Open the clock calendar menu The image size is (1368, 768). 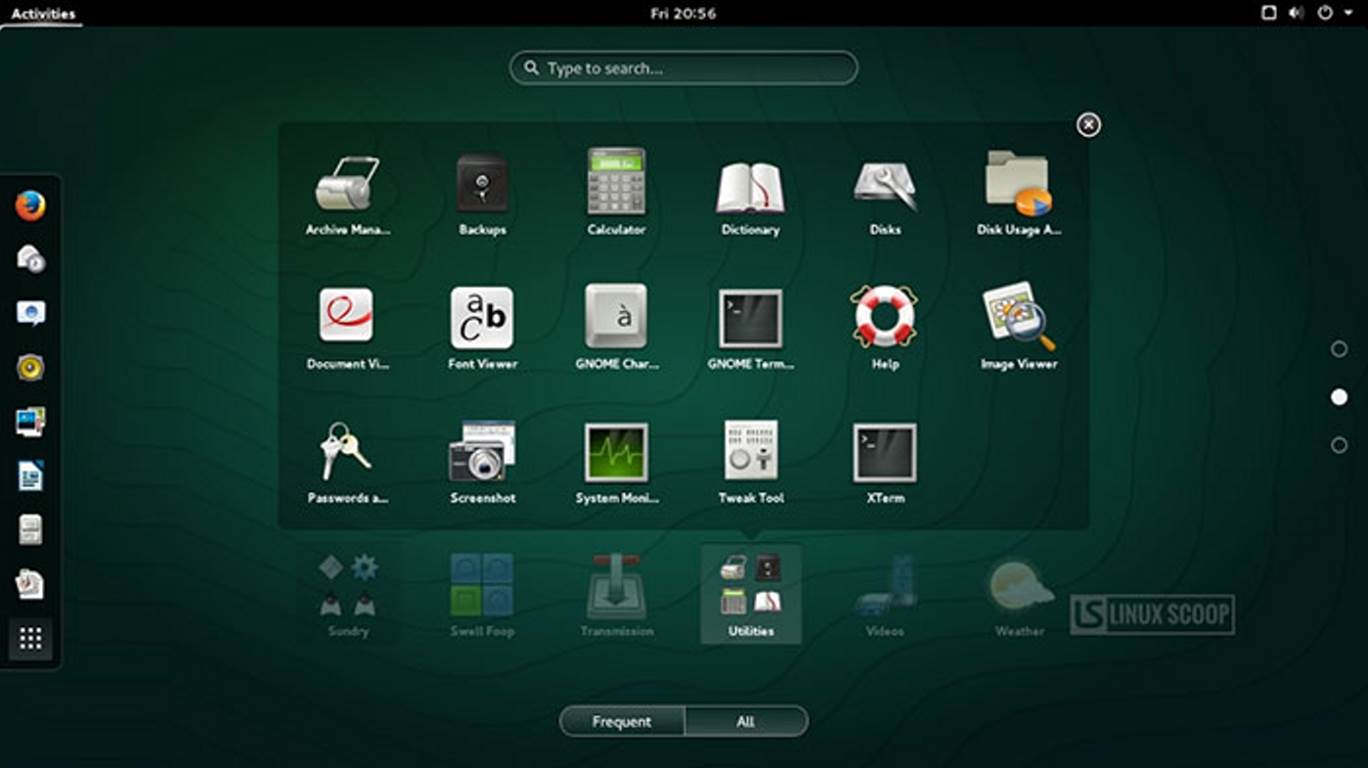(x=683, y=13)
